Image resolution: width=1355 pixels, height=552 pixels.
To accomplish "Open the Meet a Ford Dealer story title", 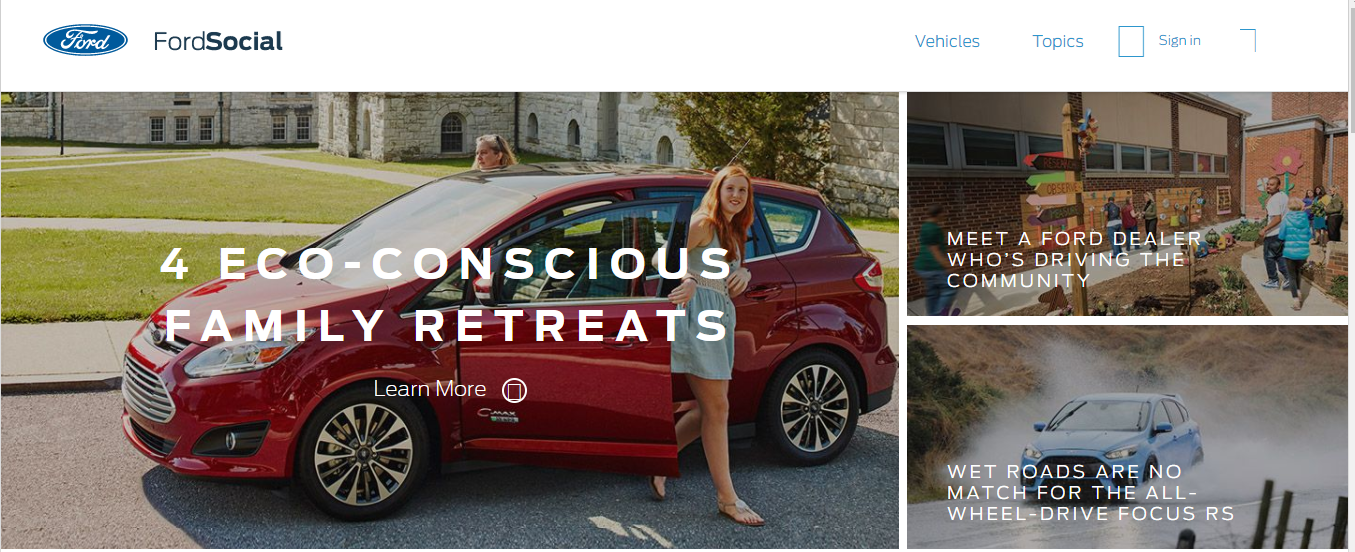I will 1074,260.
